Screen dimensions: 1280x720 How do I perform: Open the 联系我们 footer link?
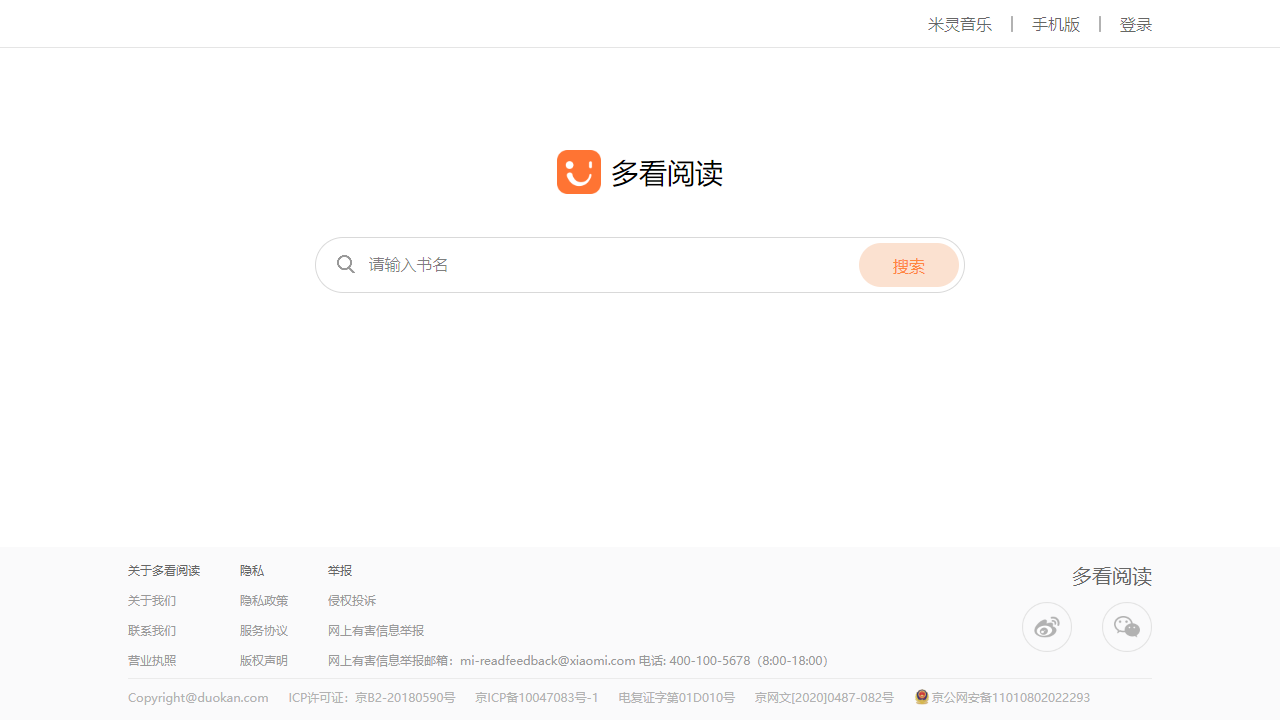152,631
